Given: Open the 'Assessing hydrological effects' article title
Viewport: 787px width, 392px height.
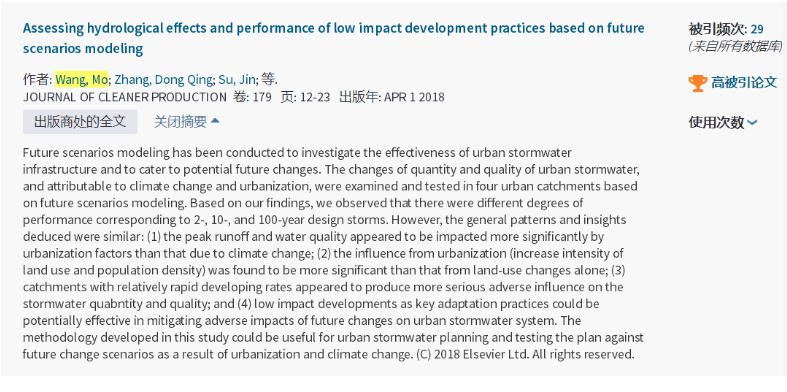Looking at the screenshot, I should [x=333, y=38].
